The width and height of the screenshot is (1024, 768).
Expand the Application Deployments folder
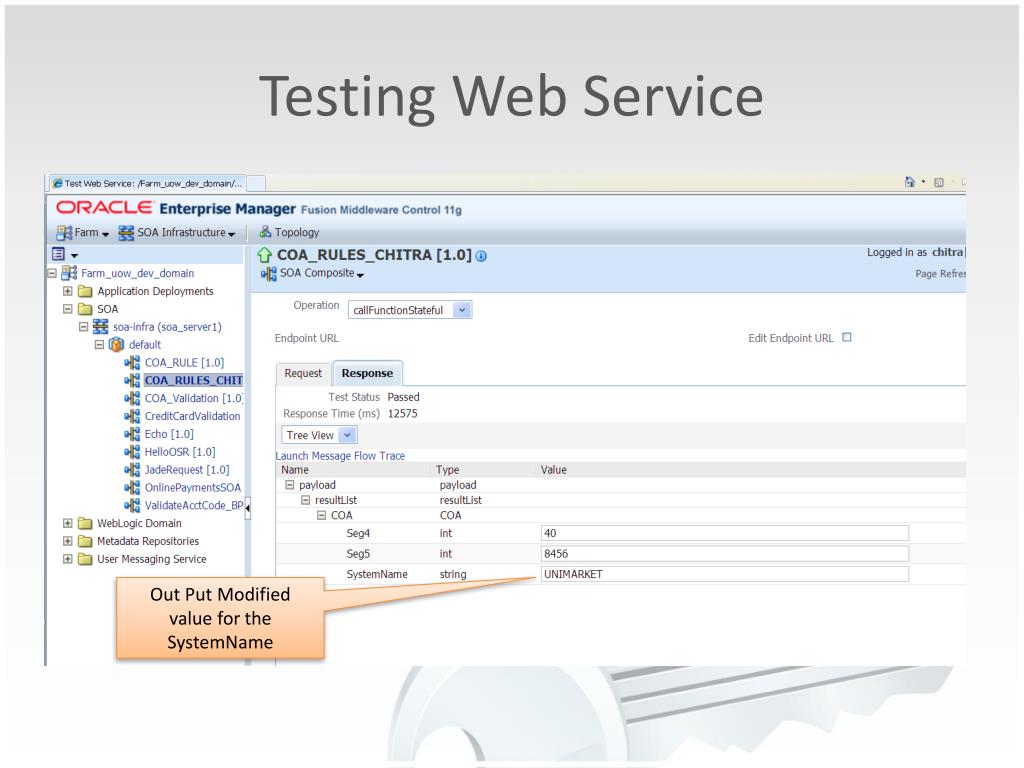click(x=67, y=291)
